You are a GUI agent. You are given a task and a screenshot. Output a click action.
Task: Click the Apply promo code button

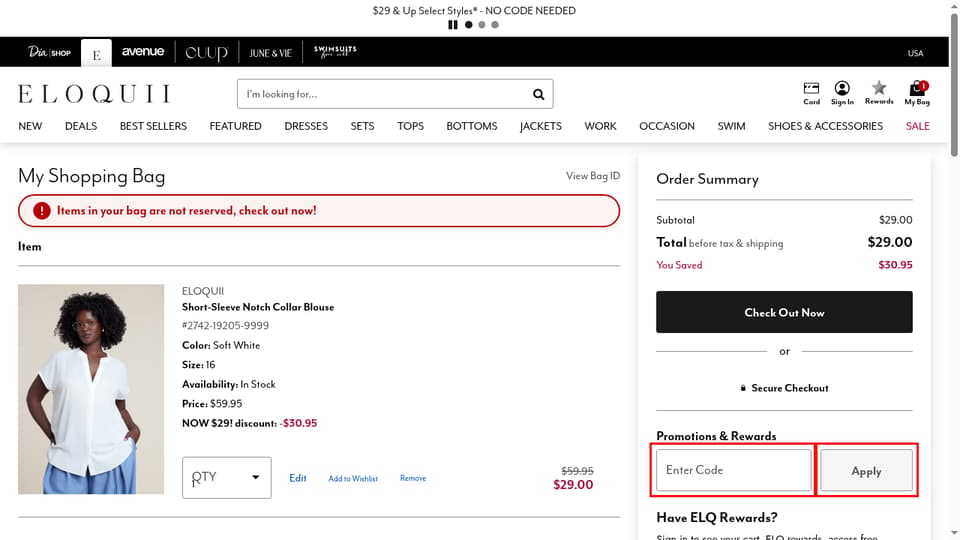866,470
